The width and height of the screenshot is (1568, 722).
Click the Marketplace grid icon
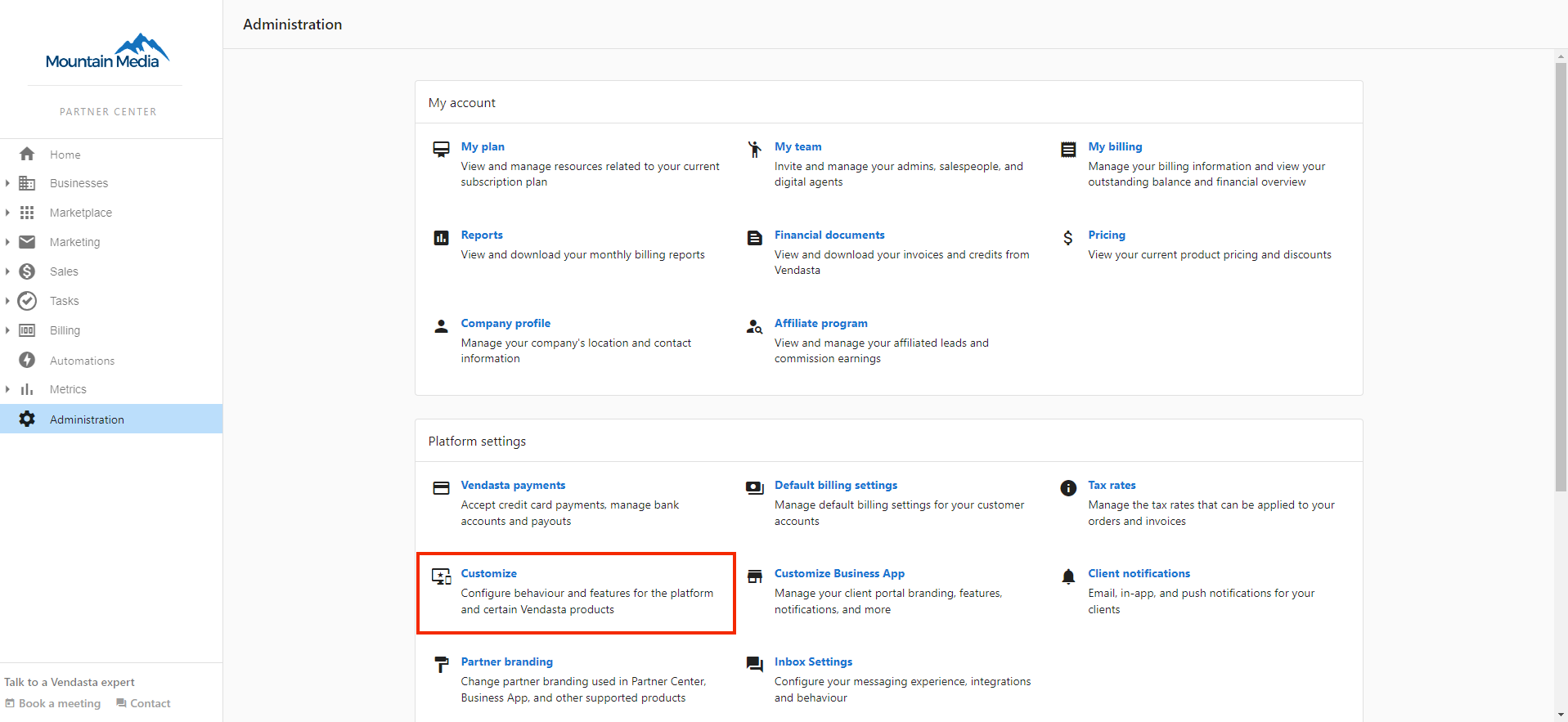coord(27,213)
